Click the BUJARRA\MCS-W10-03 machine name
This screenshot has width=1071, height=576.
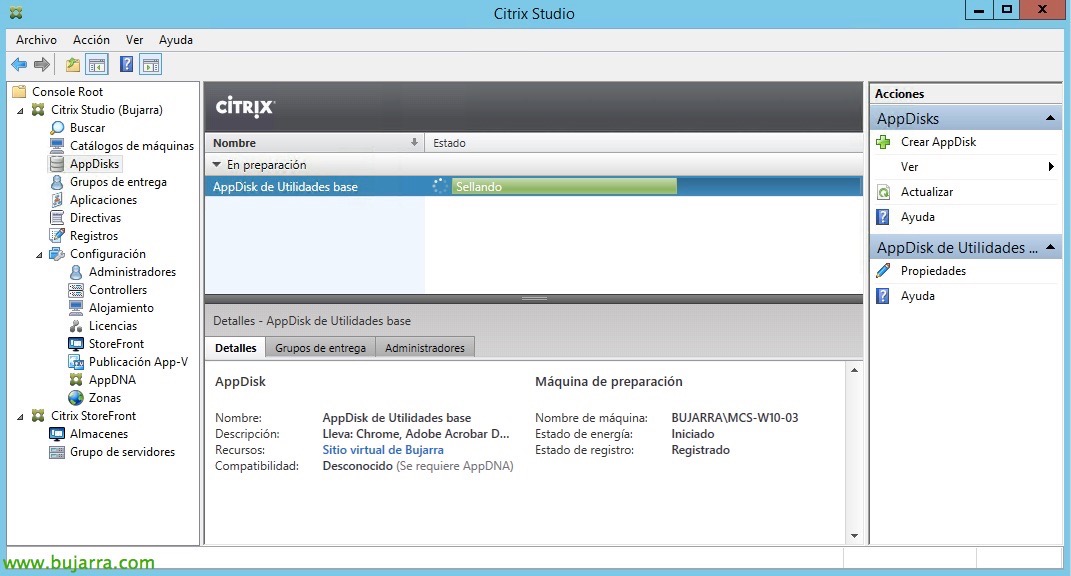pyautogui.click(x=735, y=417)
